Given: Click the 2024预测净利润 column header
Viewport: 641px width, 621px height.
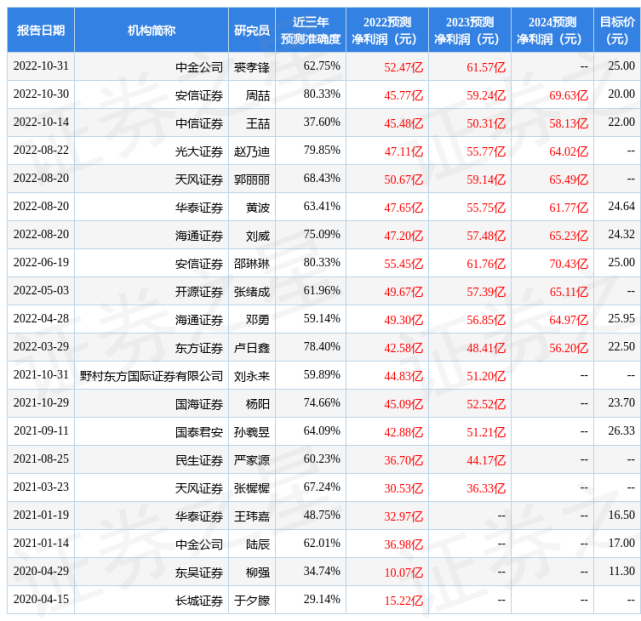Looking at the screenshot, I should pos(552,30).
